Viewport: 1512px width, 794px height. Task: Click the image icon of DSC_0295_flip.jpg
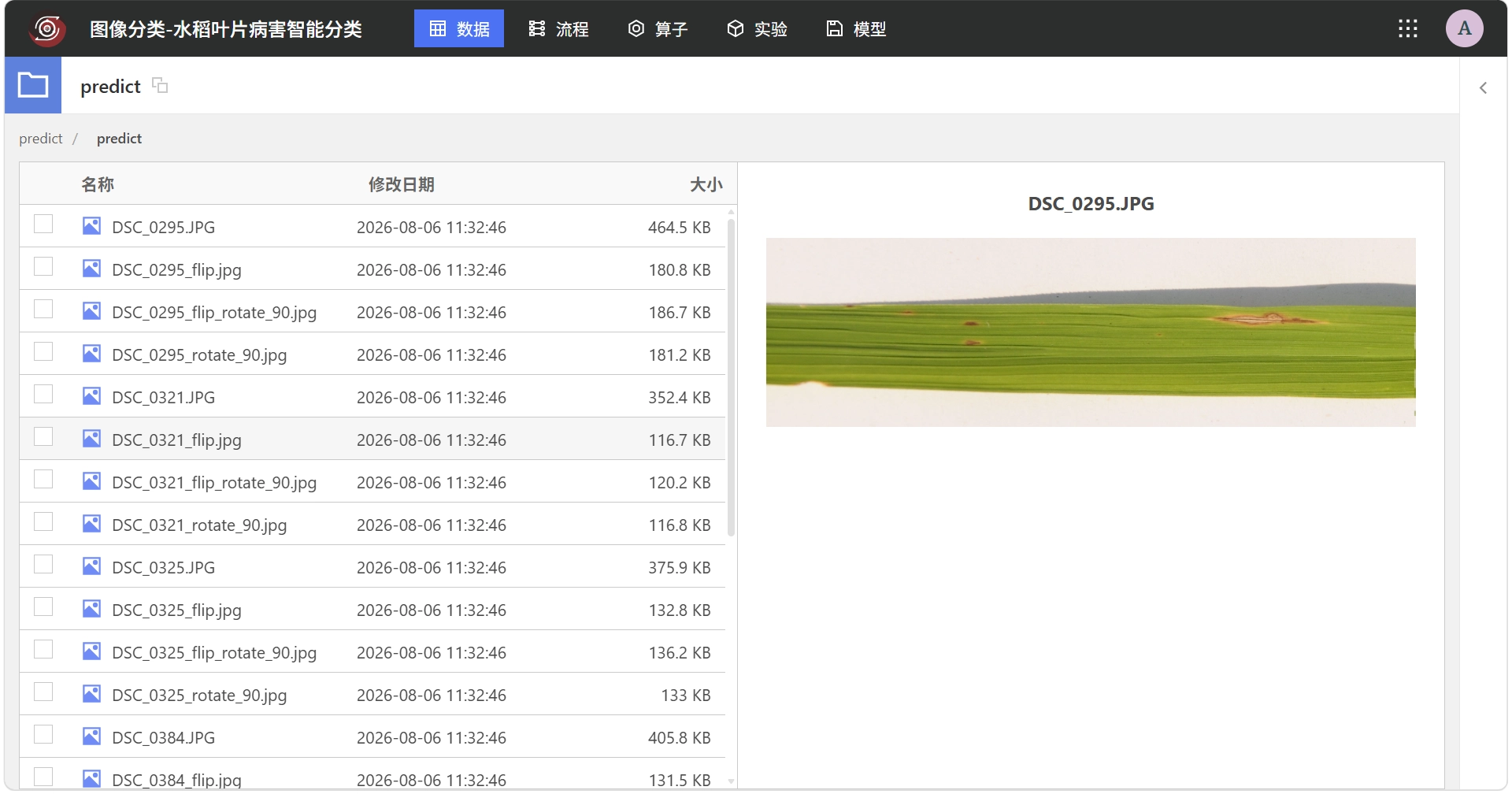91,269
